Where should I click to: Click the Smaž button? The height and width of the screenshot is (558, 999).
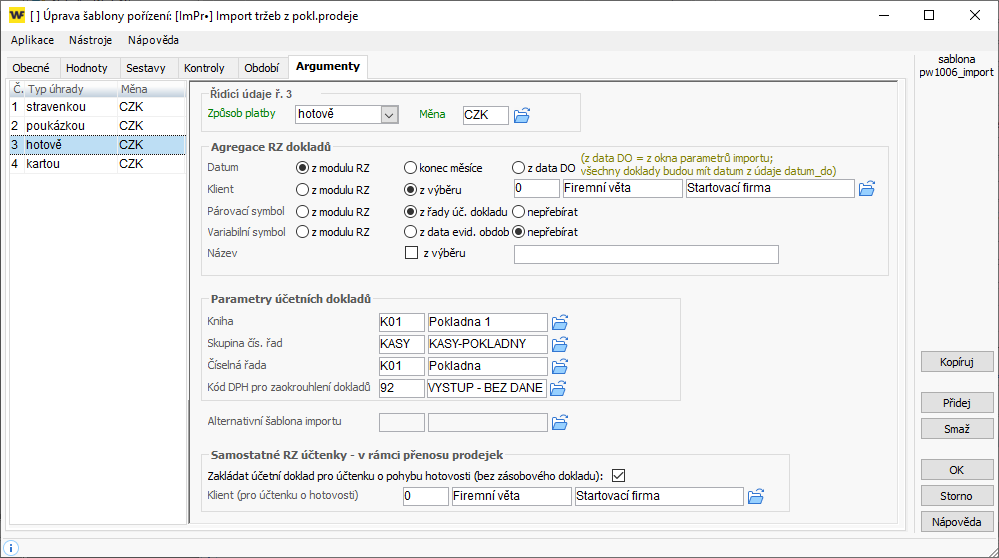coord(957,429)
